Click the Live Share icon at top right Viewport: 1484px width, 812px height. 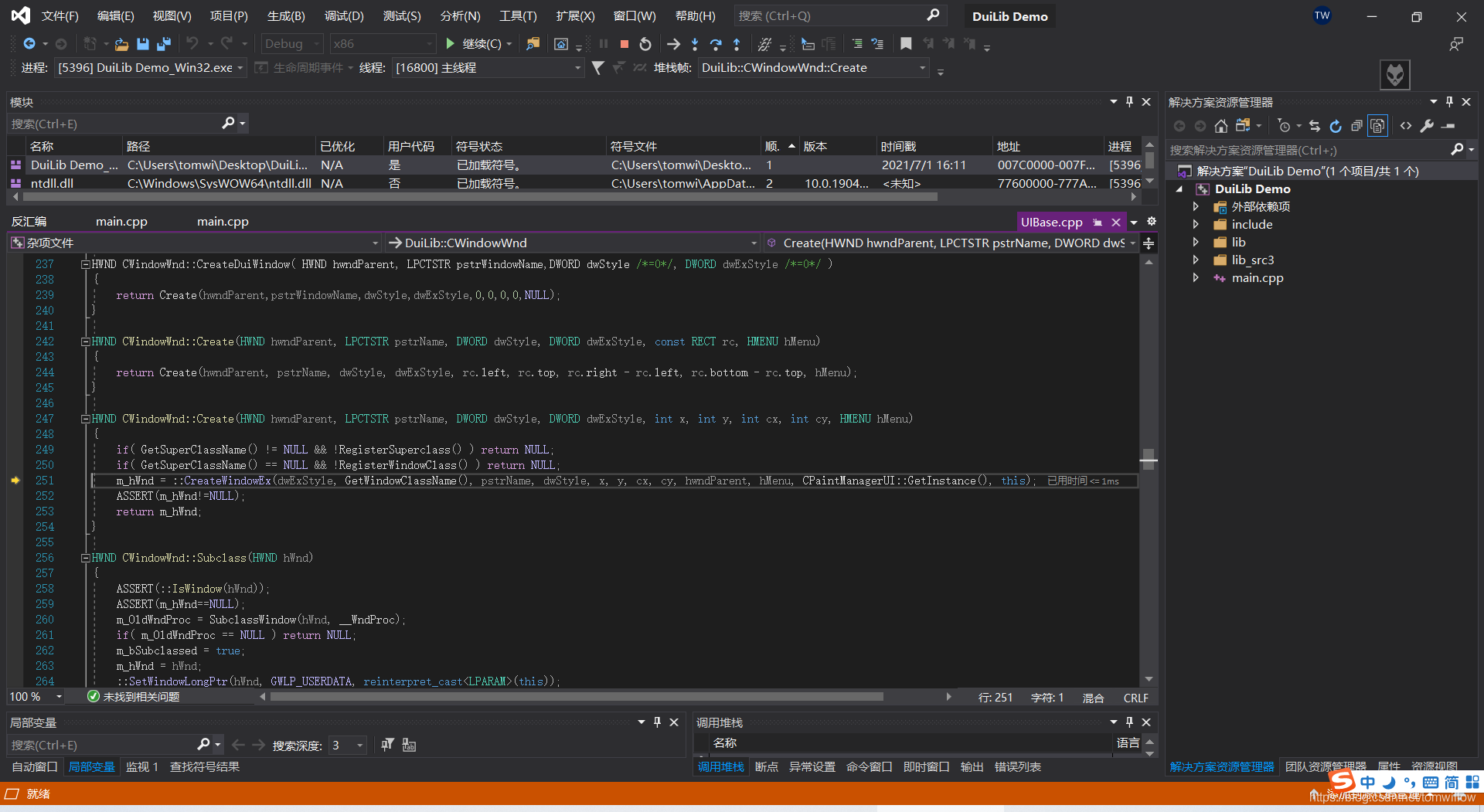[1456, 44]
